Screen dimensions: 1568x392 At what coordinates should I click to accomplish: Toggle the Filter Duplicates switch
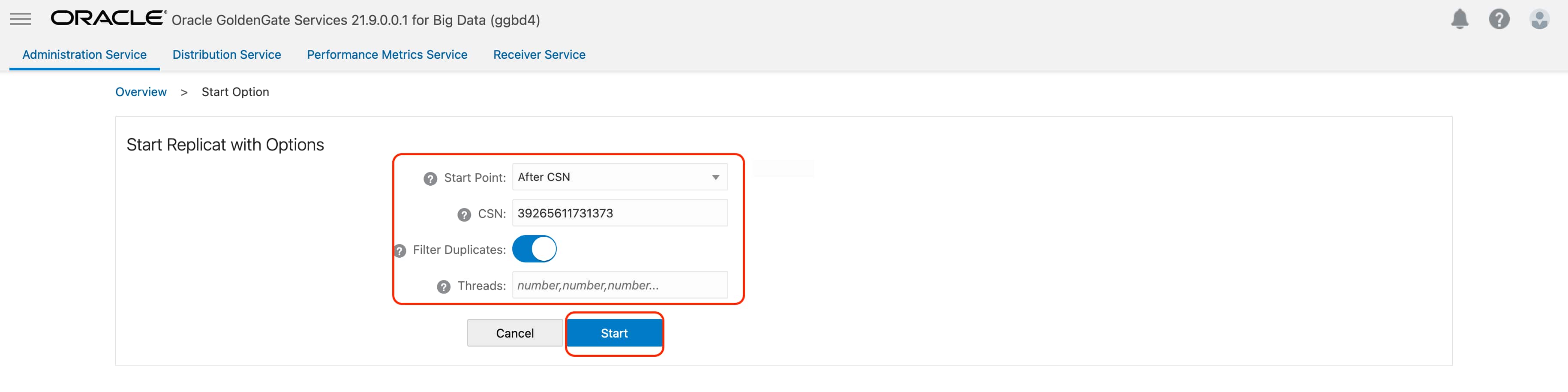[x=535, y=249]
